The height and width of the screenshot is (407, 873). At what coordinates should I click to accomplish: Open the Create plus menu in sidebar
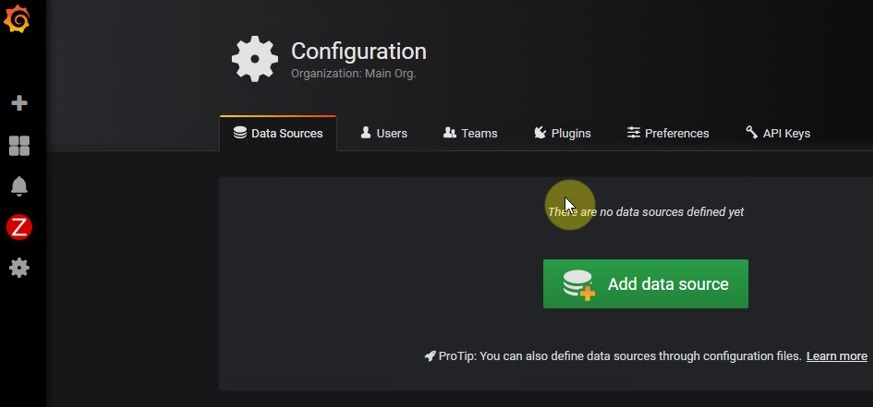pyautogui.click(x=19, y=103)
